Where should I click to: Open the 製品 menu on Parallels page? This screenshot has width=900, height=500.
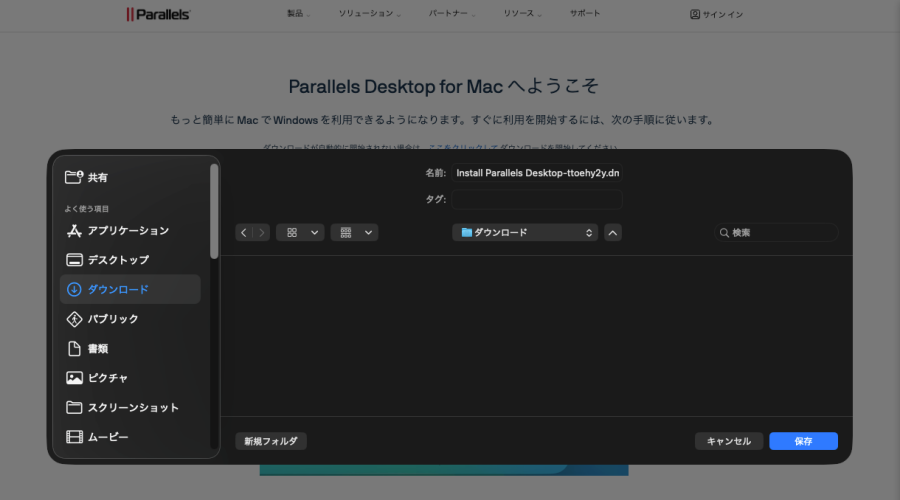298,13
